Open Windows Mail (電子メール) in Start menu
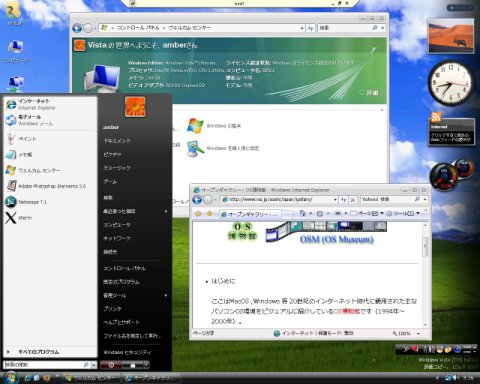 50,120
